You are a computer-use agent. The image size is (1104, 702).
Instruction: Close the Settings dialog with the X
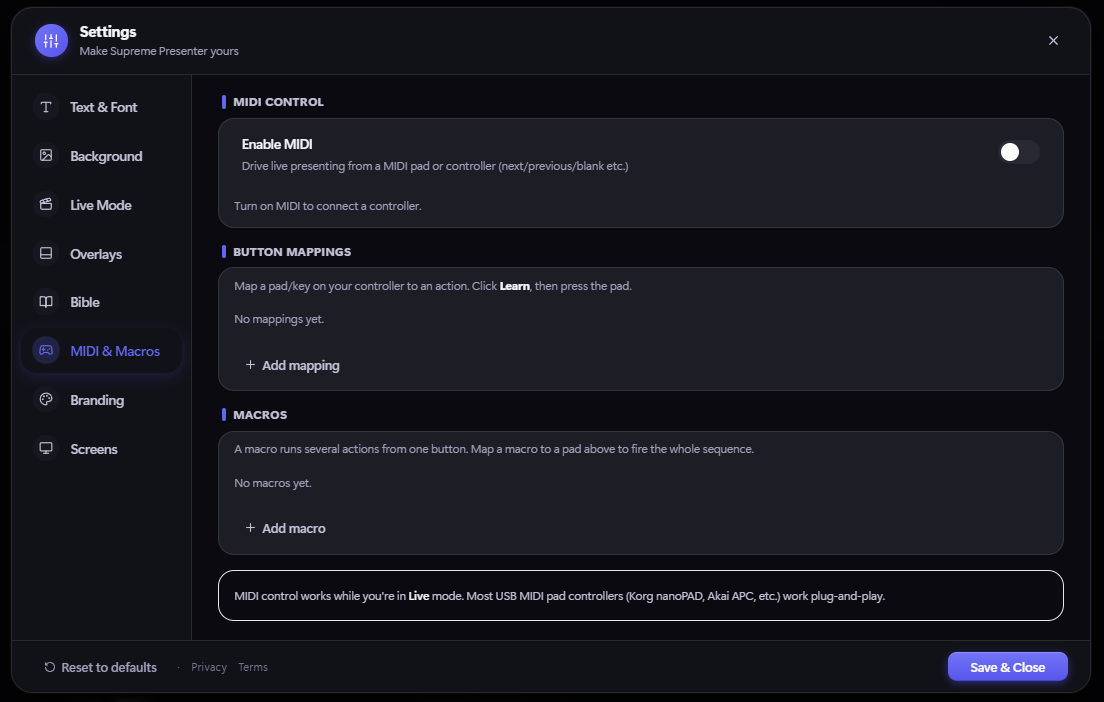(x=1053, y=41)
